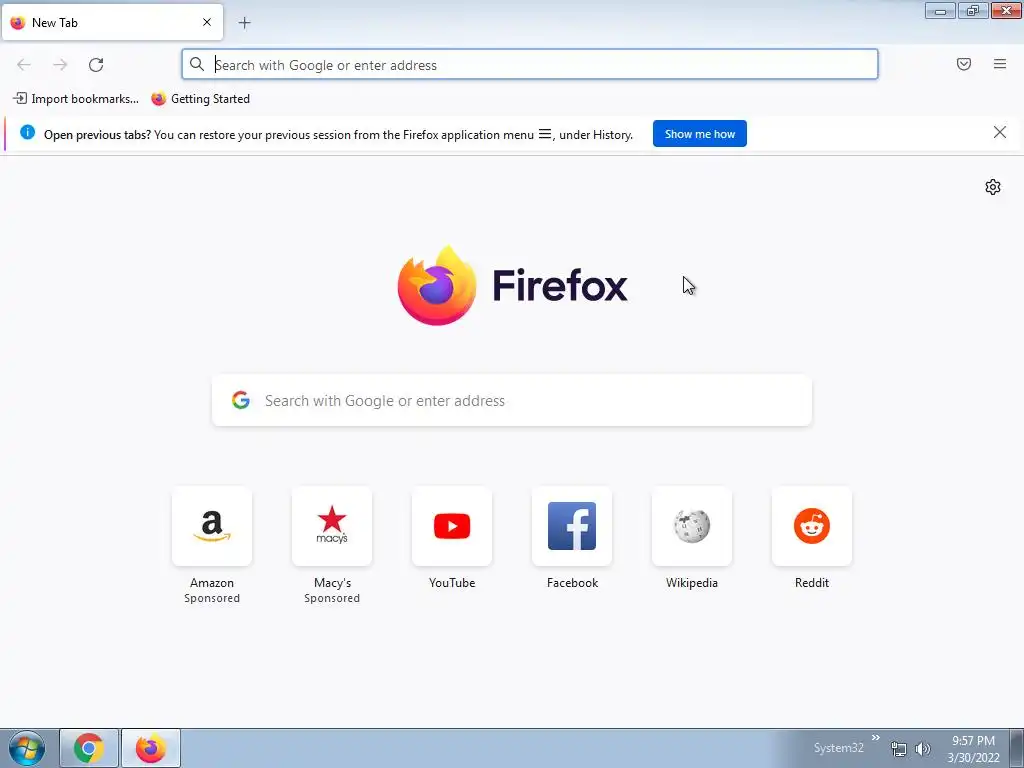Dismiss the previous tabs notification
Viewport: 1024px width, 768px height.
[1000, 133]
